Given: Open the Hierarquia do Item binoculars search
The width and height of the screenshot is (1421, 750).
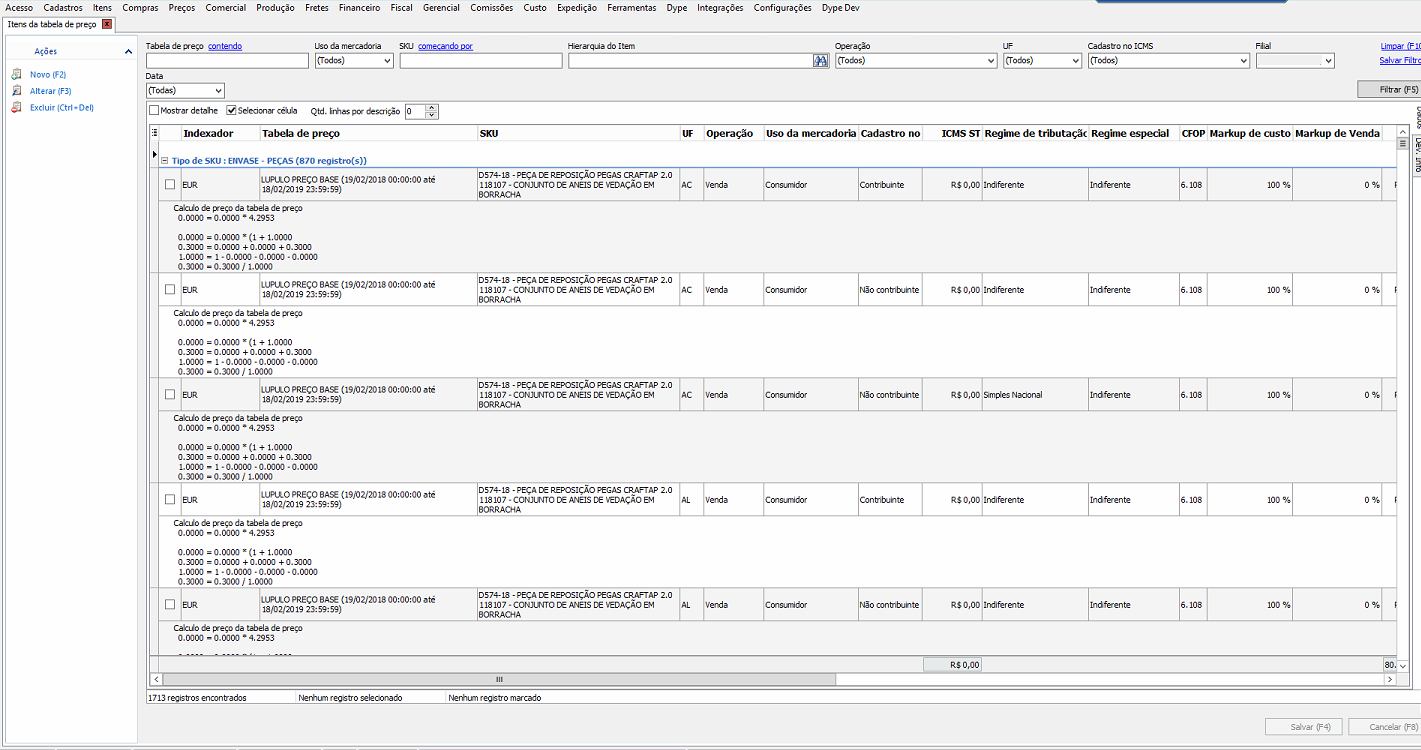Looking at the screenshot, I should click(821, 61).
